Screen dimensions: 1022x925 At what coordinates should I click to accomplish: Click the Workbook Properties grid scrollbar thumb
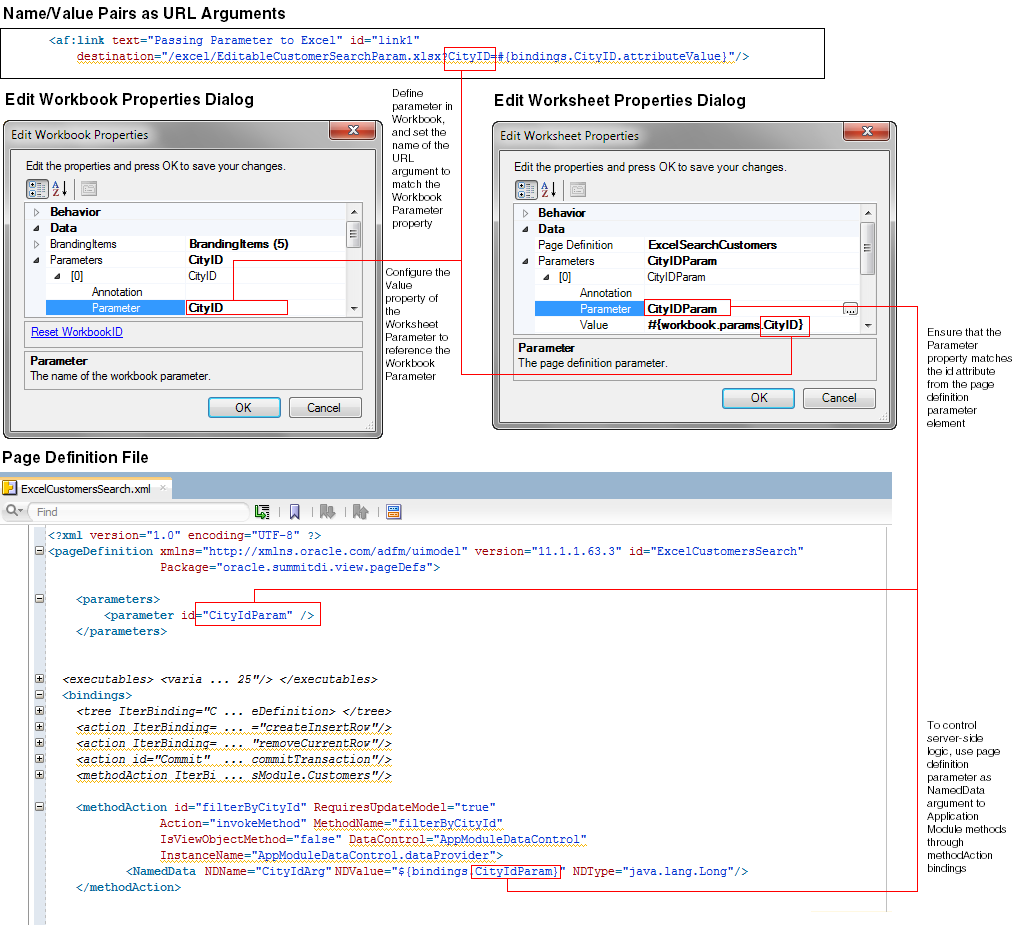click(354, 234)
